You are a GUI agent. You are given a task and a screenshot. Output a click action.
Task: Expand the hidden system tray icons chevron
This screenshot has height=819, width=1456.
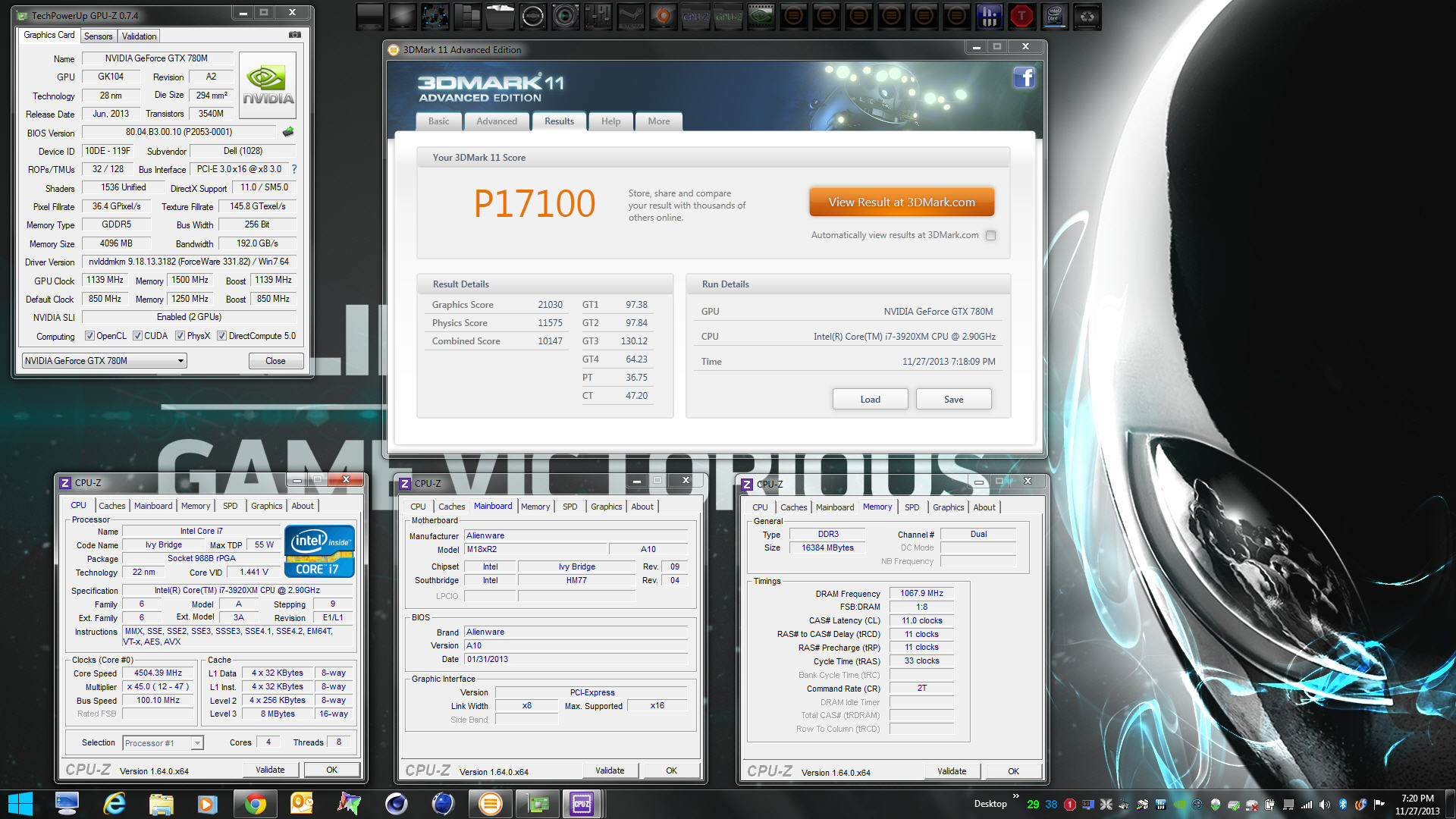pyautogui.click(x=1015, y=797)
